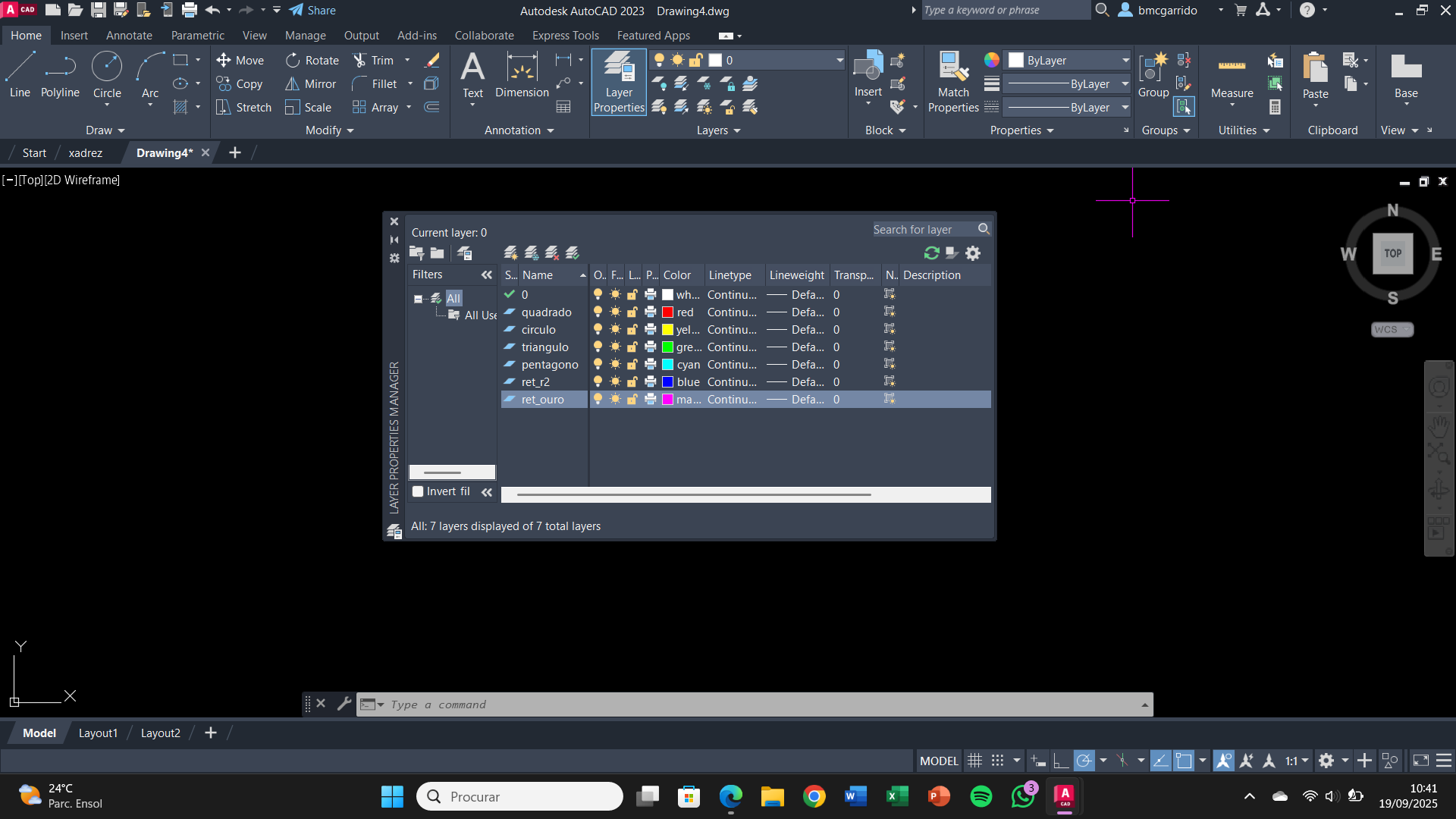Screen dimensions: 1456x819
Task: Open the current layer dropdown in ribbon
Action: click(839, 60)
